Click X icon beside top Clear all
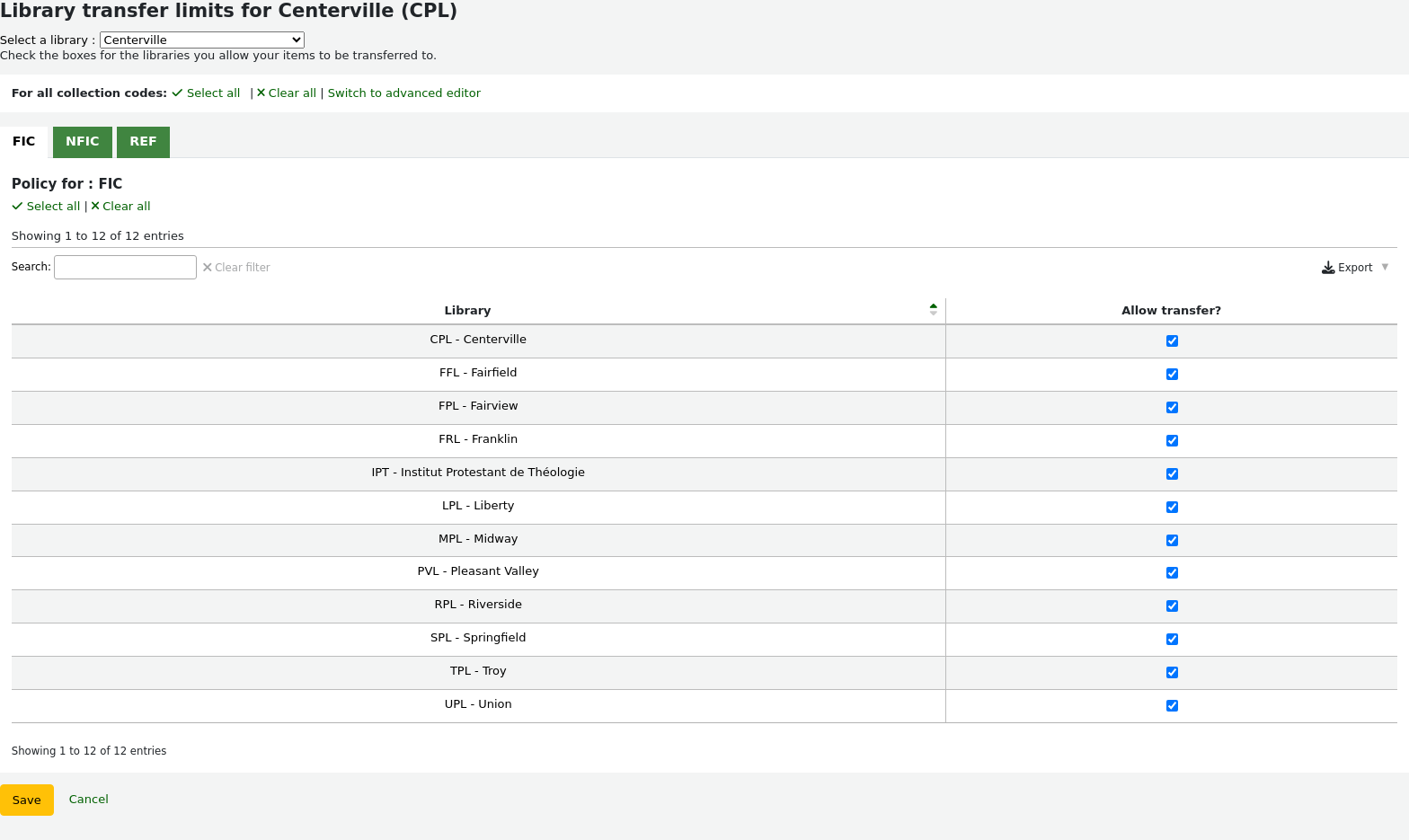The image size is (1409, 840). (x=261, y=93)
